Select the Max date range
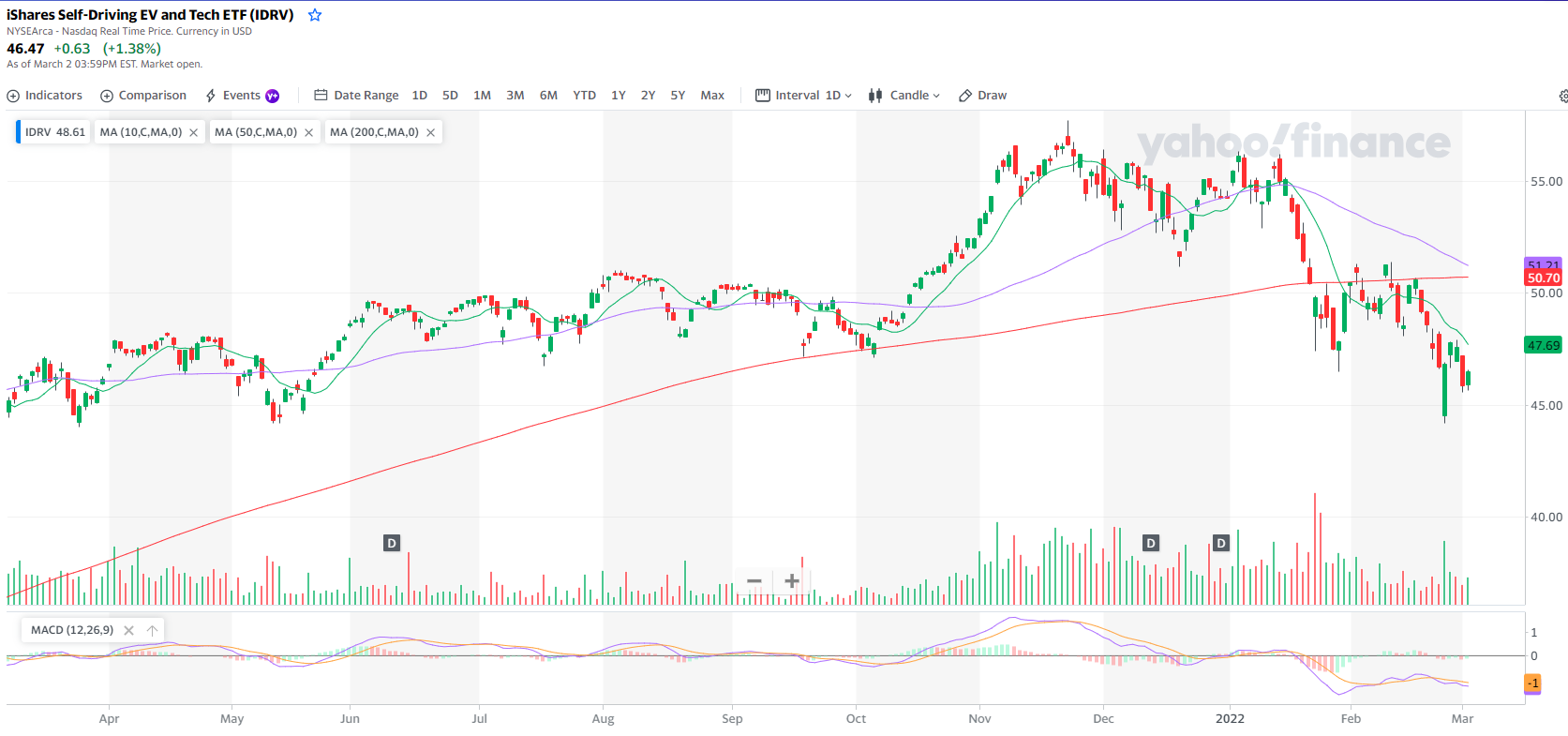 point(712,96)
